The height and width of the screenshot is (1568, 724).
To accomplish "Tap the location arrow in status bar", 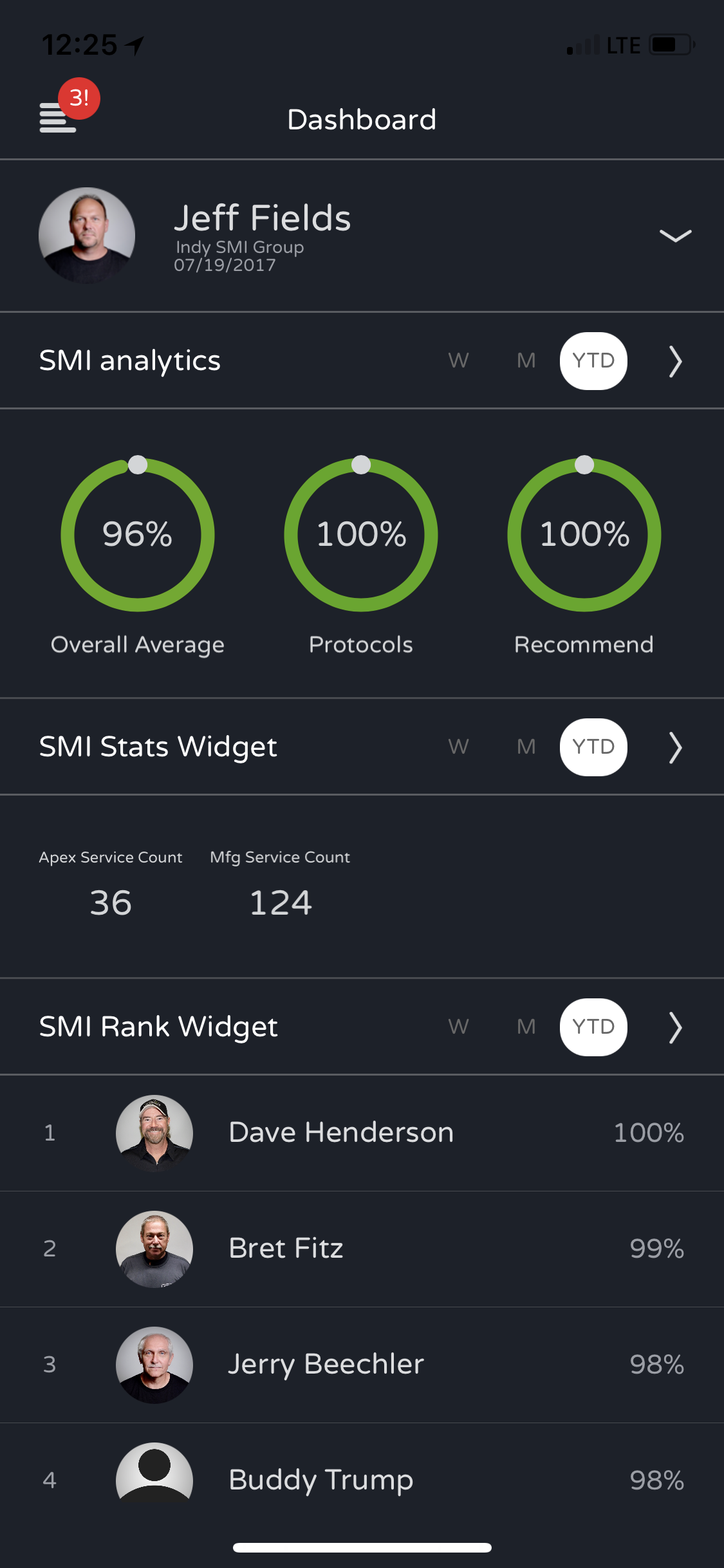I will (x=135, y=46).
